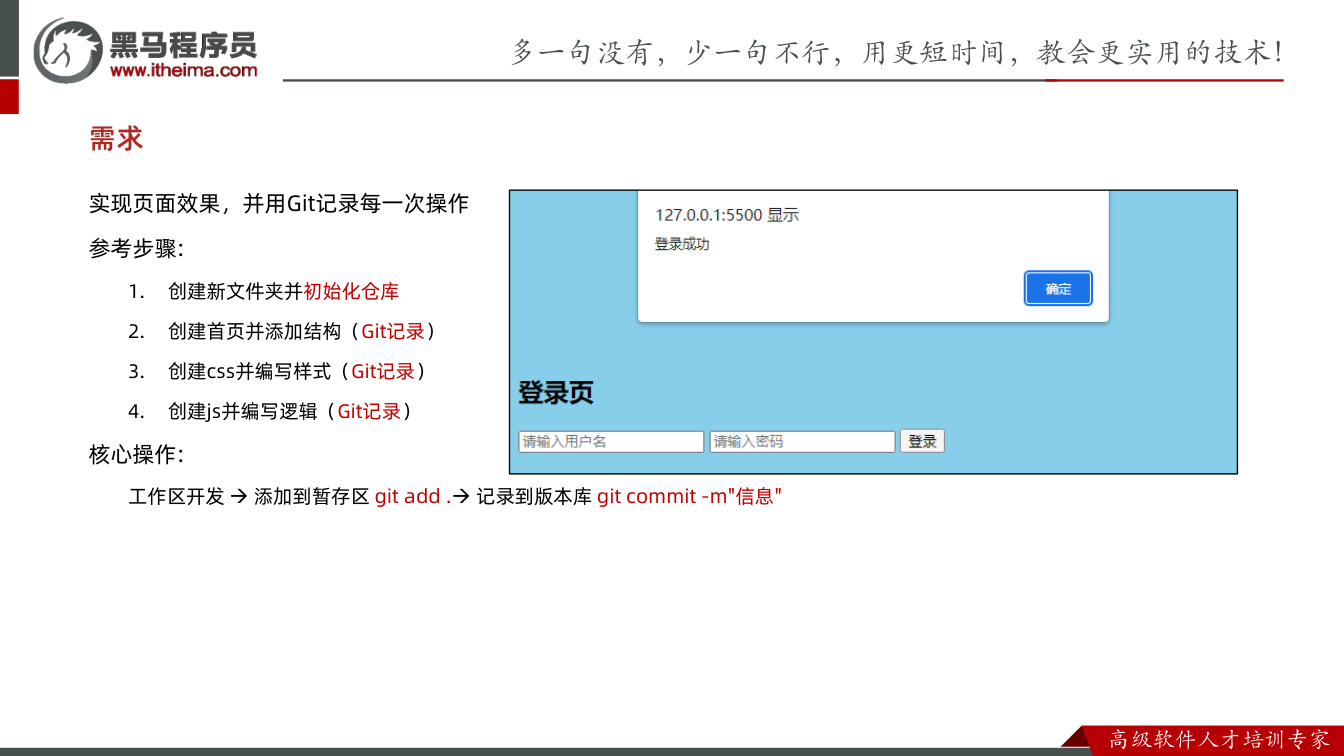Viewport: 1344px width, 756px height.
Task: Click the 核心操作 label
Action: coord(137,455)
